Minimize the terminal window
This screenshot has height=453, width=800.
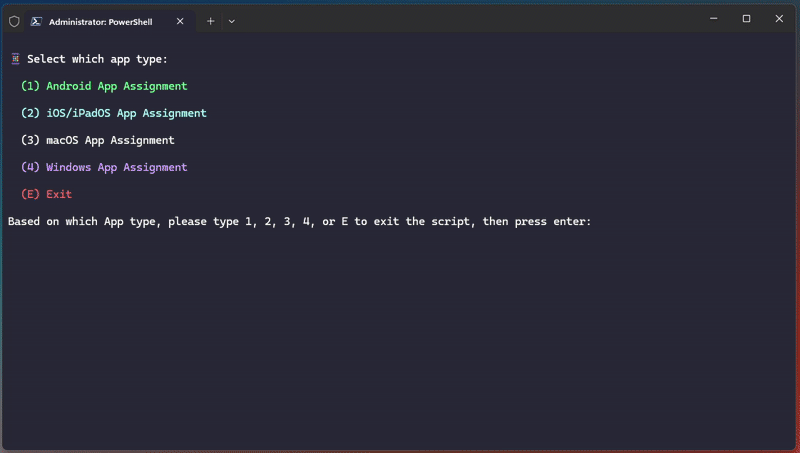714,19
